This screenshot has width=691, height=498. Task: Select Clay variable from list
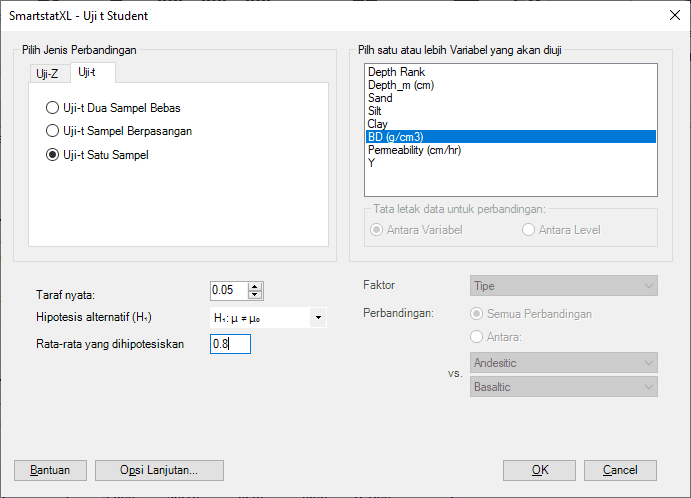[x=378, y=124]
